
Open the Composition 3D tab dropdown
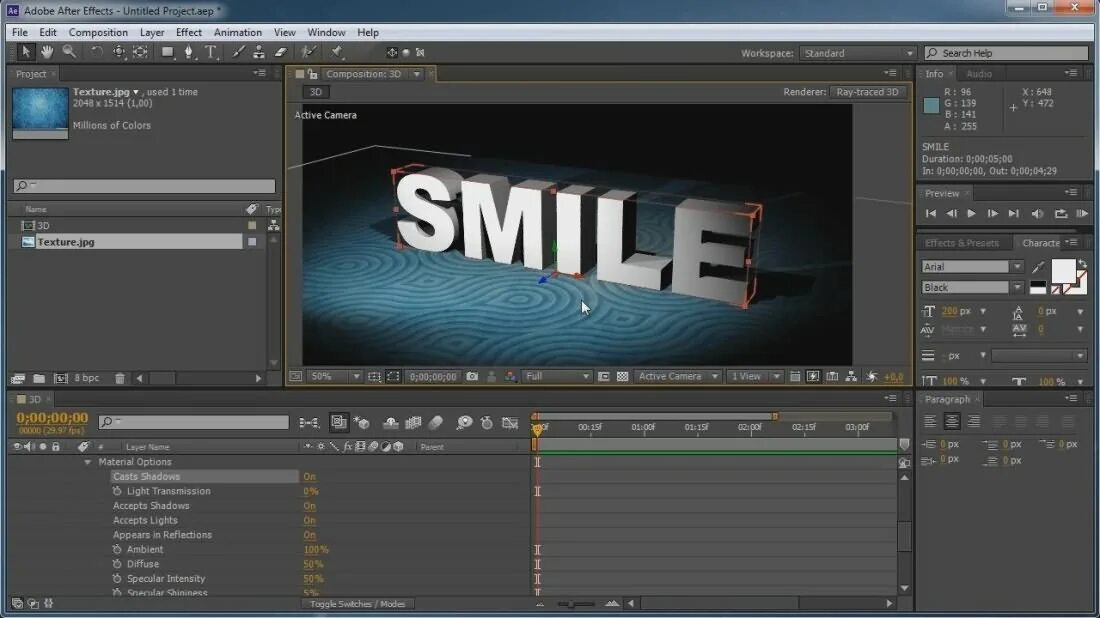[x=417, y=74]
